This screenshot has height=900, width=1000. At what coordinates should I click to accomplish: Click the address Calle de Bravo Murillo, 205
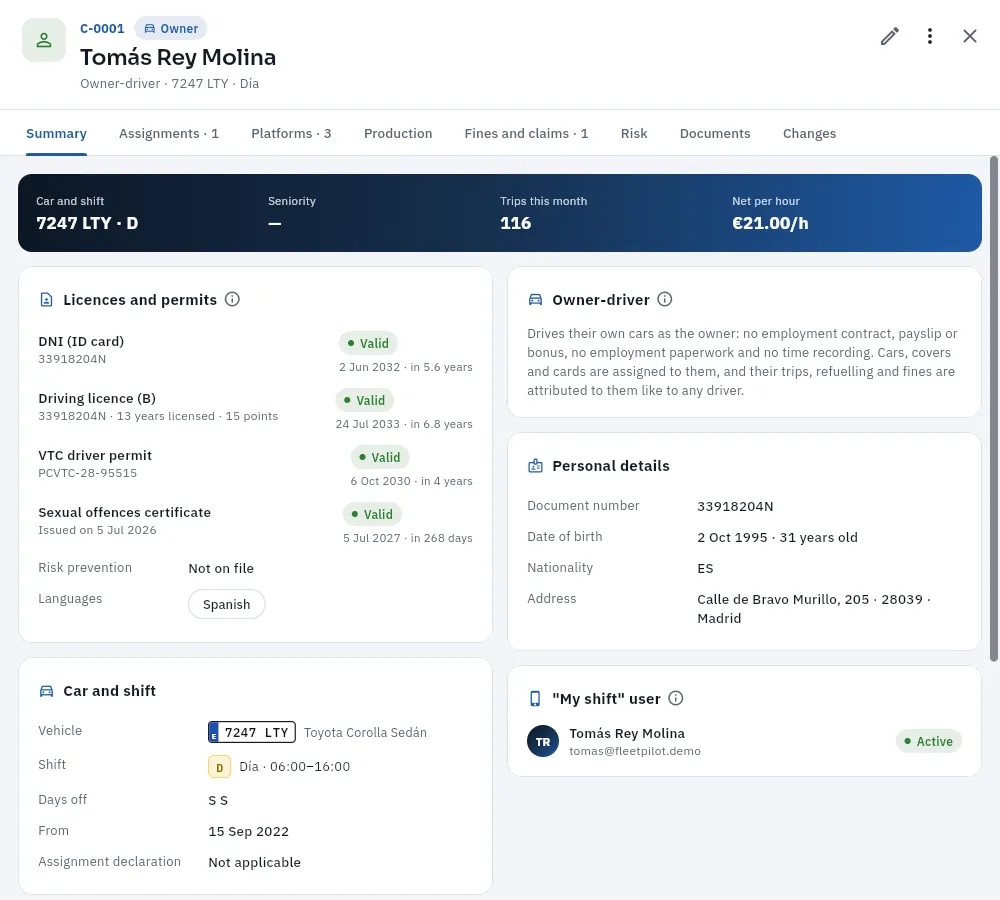[x=783, y=599]
